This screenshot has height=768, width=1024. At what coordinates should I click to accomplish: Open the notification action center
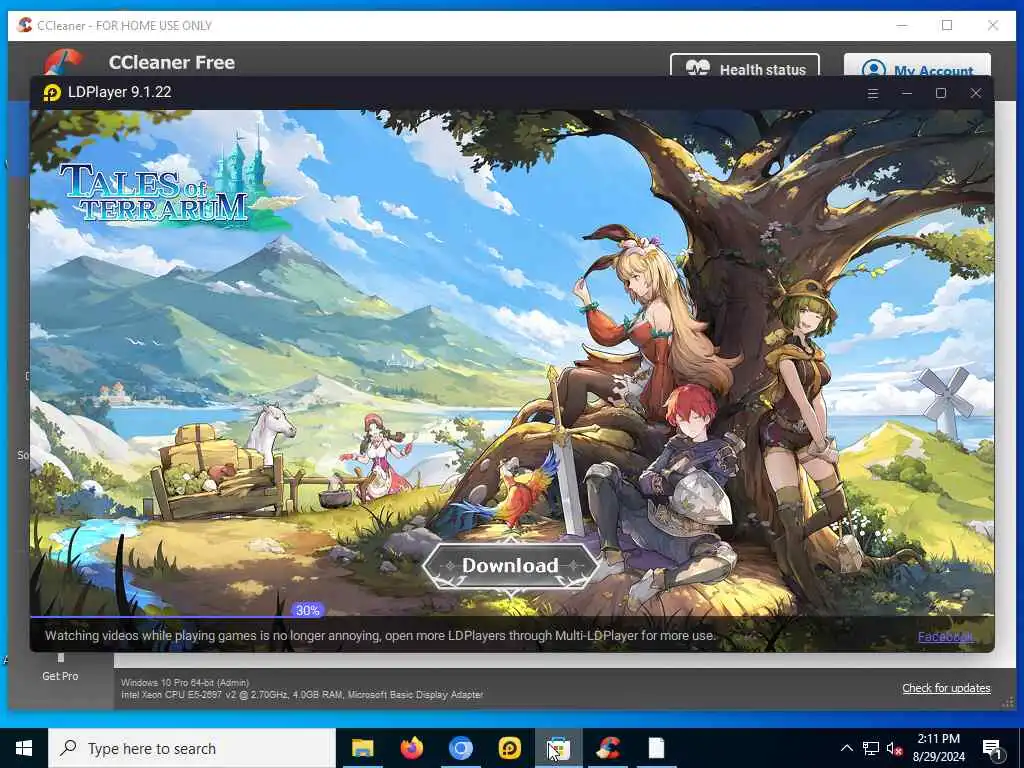click(x=993, y=748)
